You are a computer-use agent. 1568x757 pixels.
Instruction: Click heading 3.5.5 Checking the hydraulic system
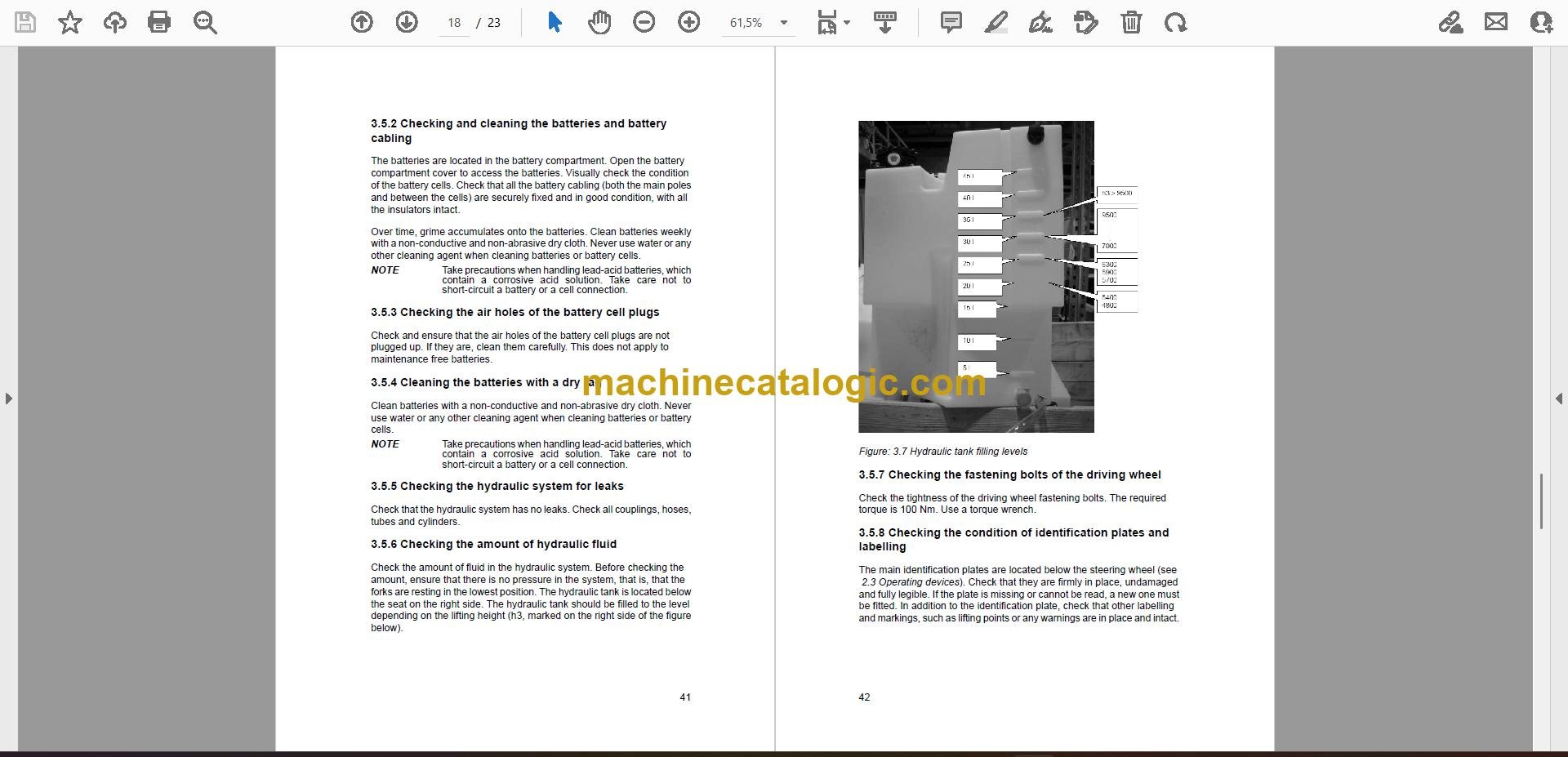(497, 486)
